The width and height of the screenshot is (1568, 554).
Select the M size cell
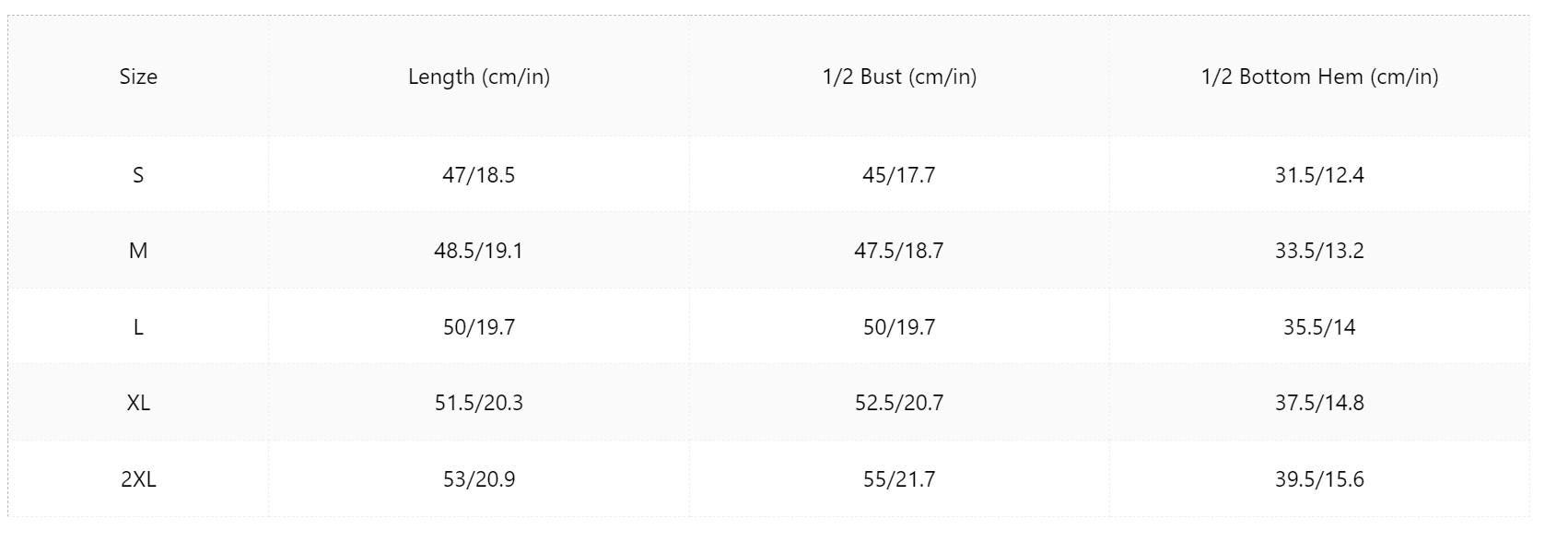(x=138, y=251)
